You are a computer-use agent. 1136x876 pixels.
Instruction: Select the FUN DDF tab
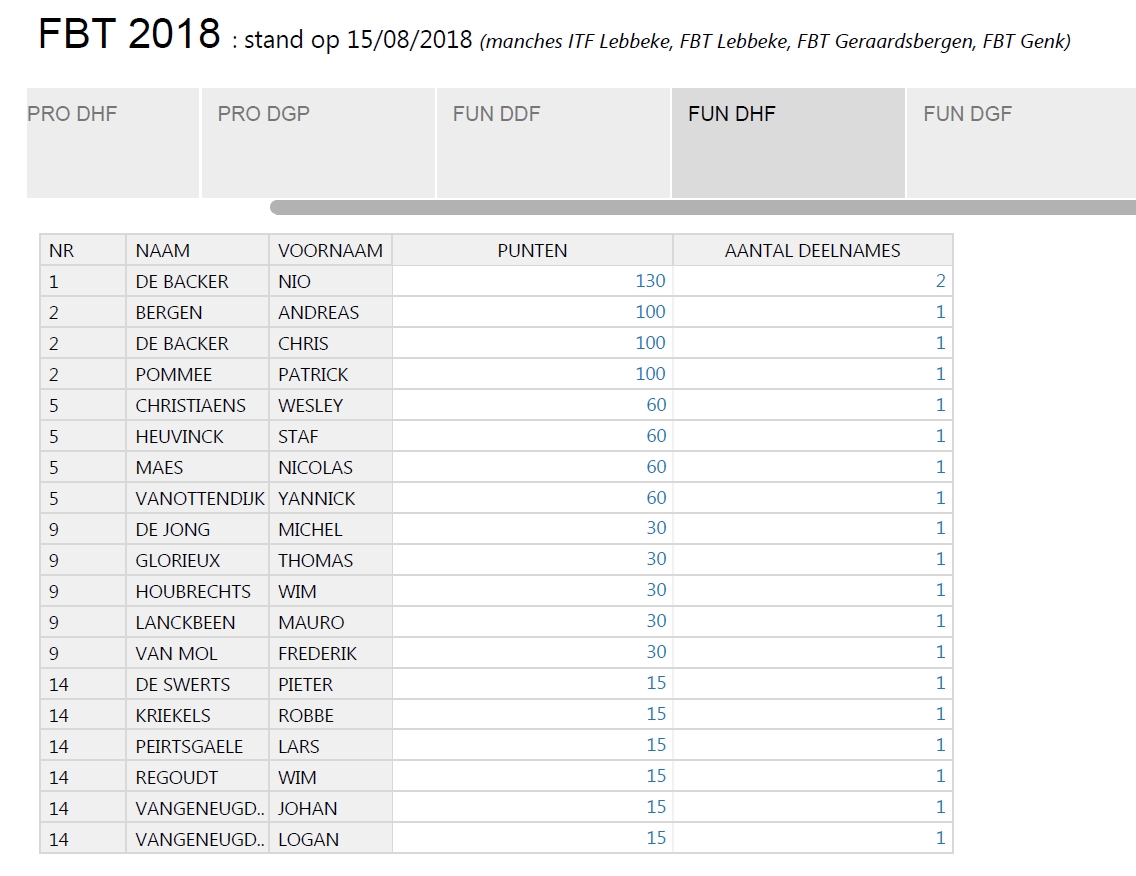[x=554, y=143]
